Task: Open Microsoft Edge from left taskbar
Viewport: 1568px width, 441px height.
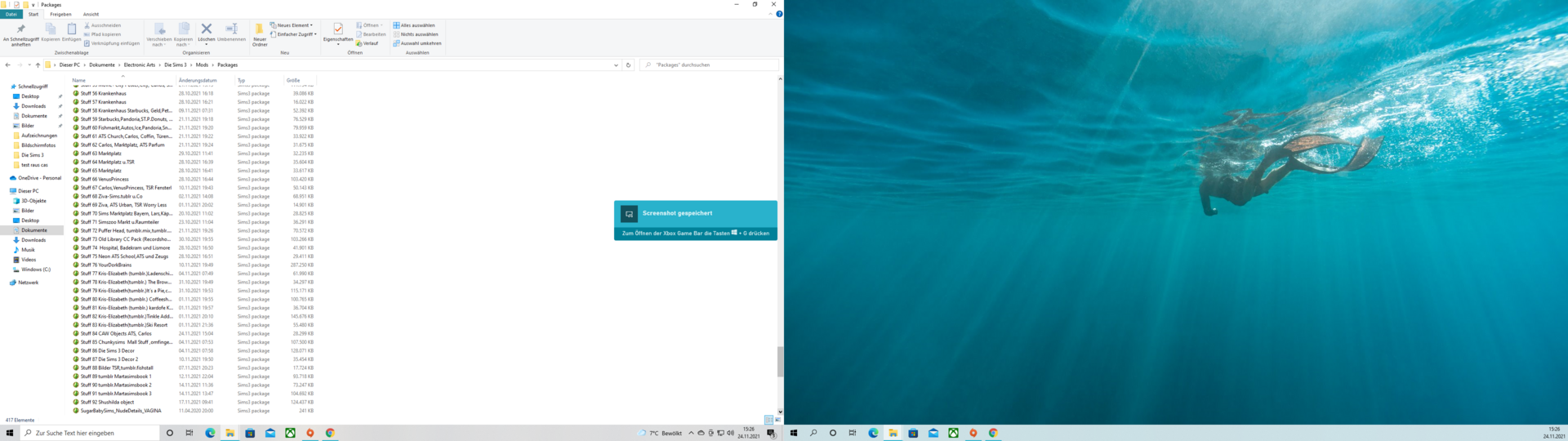Action: coord(210,433)
